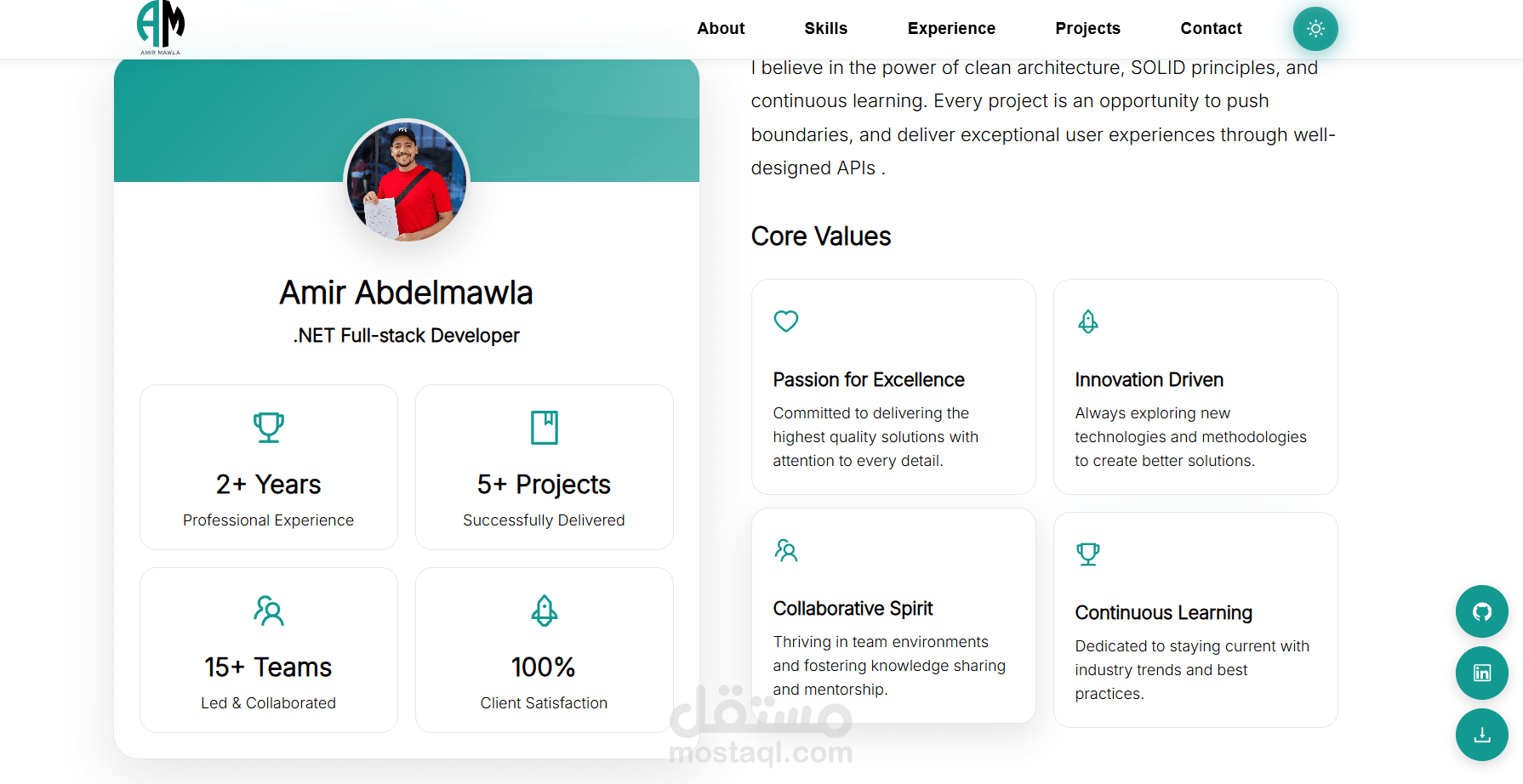Click the bookmark icon above 5+ Projects

(545, 427)
